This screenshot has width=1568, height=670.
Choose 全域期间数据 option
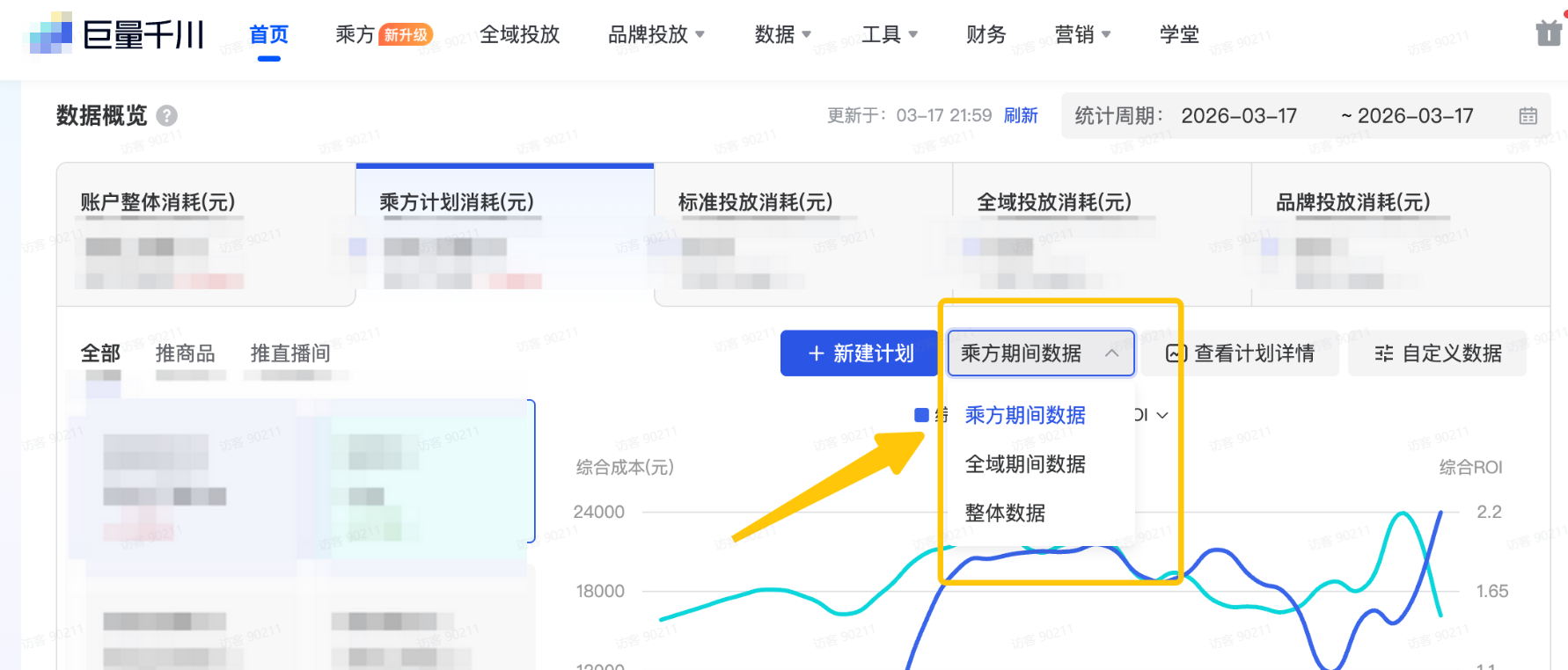click(1025, 464)
